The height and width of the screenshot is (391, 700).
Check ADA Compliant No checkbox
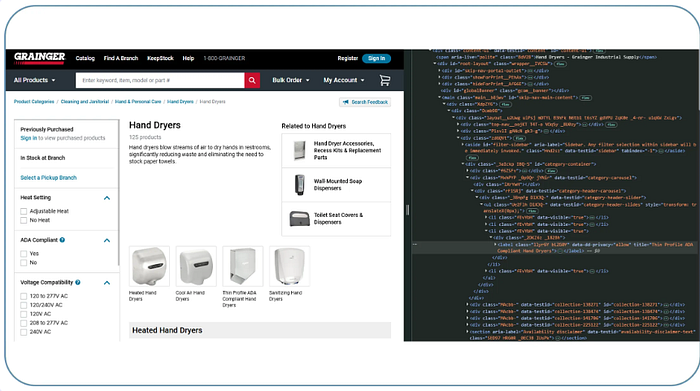pos(24,263)
